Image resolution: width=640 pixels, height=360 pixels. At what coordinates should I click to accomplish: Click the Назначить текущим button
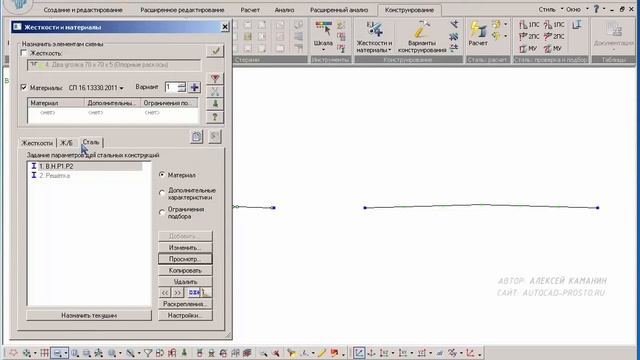(x=89, y=316)
